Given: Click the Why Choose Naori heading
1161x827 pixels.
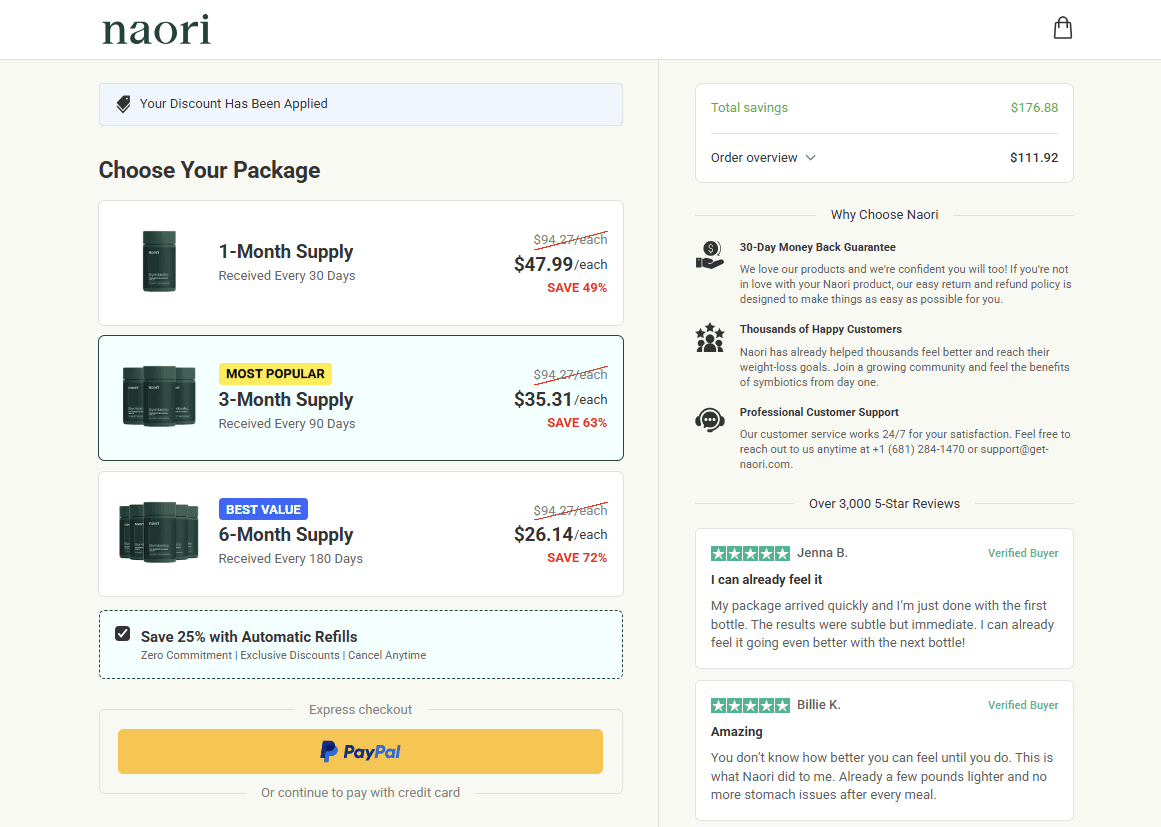Looking at the screenshot, I should click(884, 215).
